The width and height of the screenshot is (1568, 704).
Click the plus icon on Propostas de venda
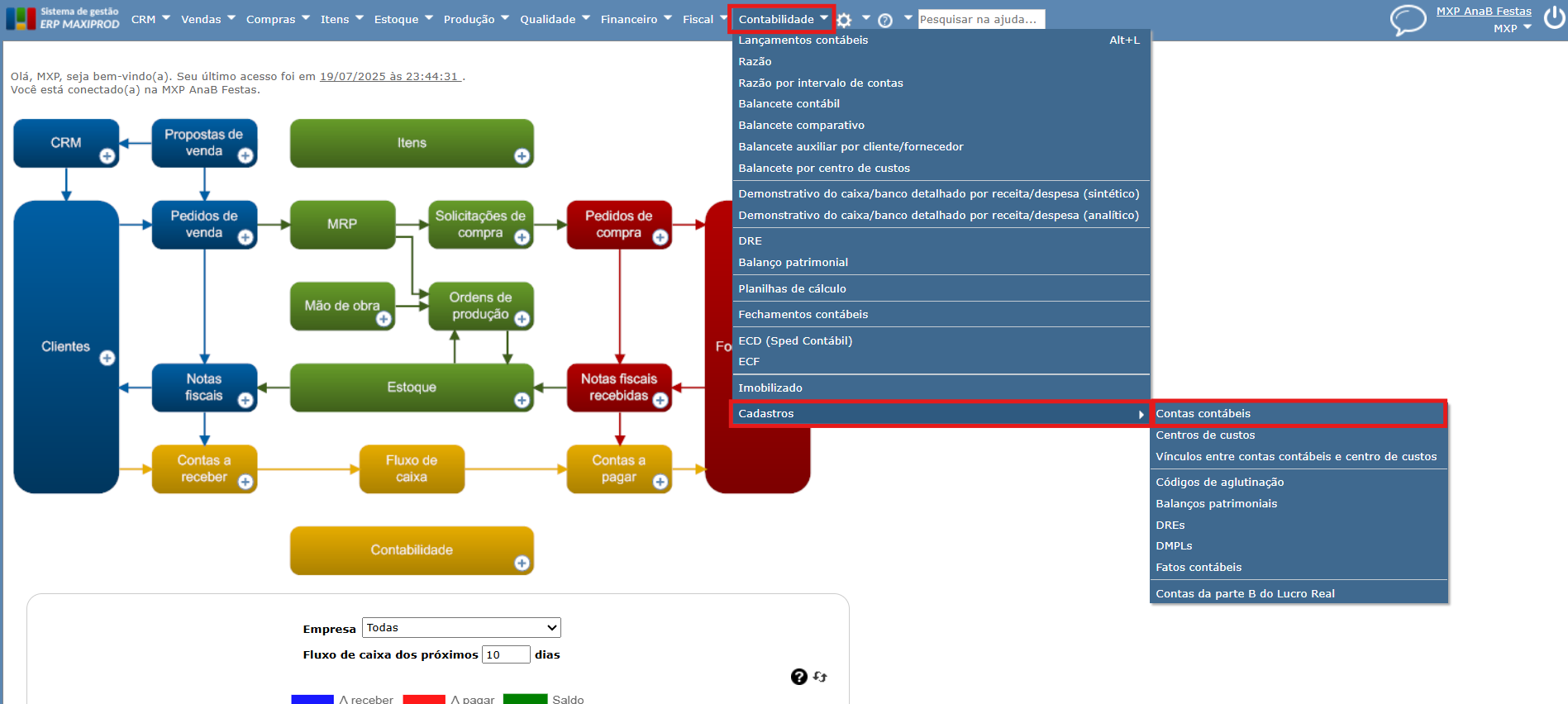pyautogui.click(x=245, y=155)
